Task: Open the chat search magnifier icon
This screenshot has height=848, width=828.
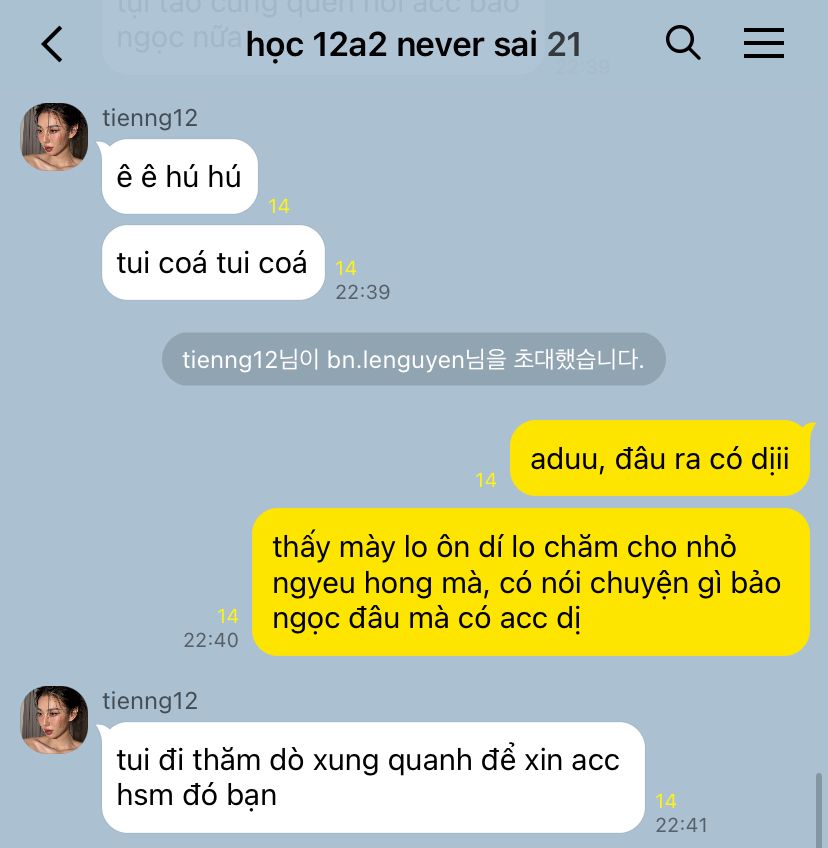Action: [x=683, y=42]
